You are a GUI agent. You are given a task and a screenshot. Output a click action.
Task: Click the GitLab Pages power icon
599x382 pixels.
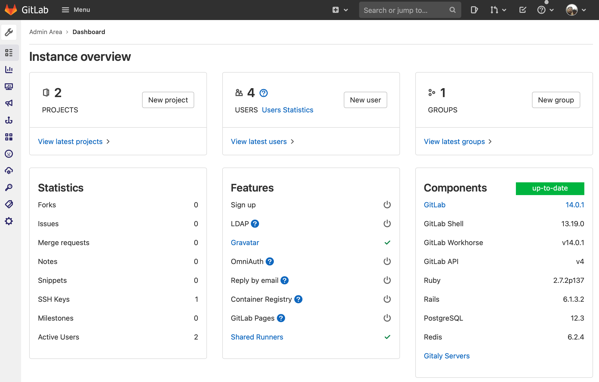387,318
